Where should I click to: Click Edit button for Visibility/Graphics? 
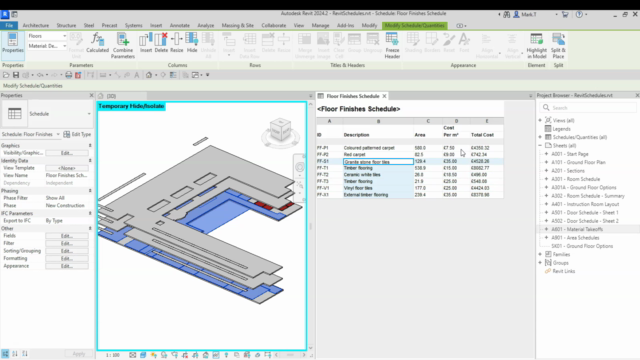tap(67, 153)
